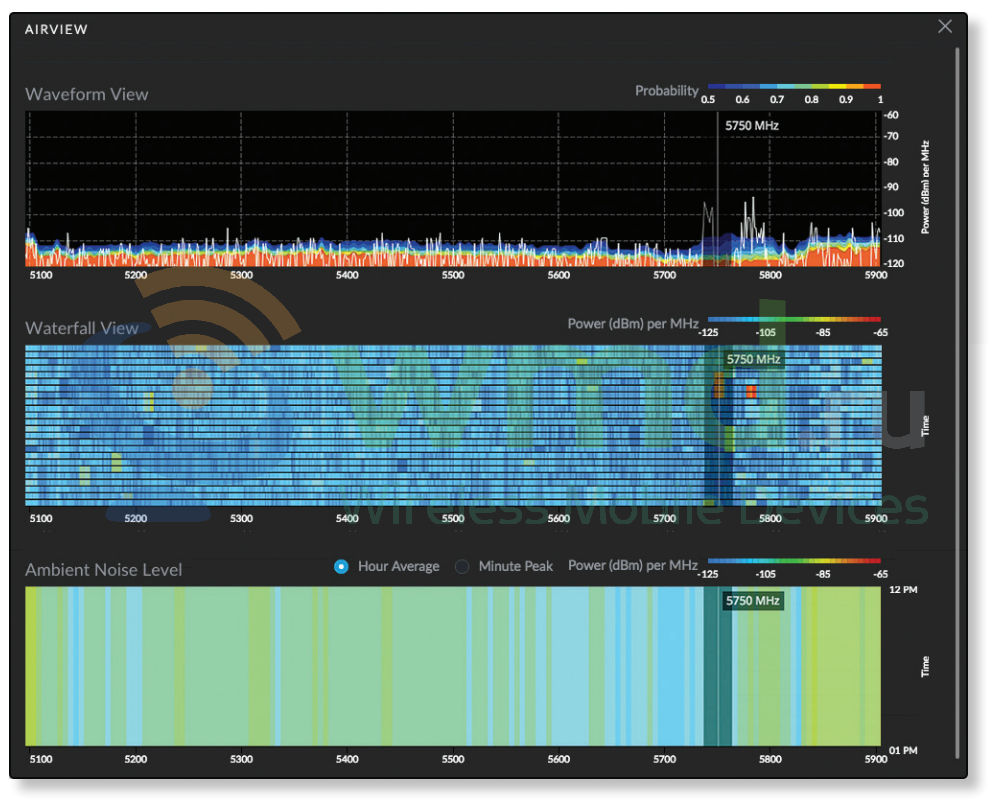Click the 01 PM time label
The height and width of the screenshot is (802, 991).
[903, 750]
